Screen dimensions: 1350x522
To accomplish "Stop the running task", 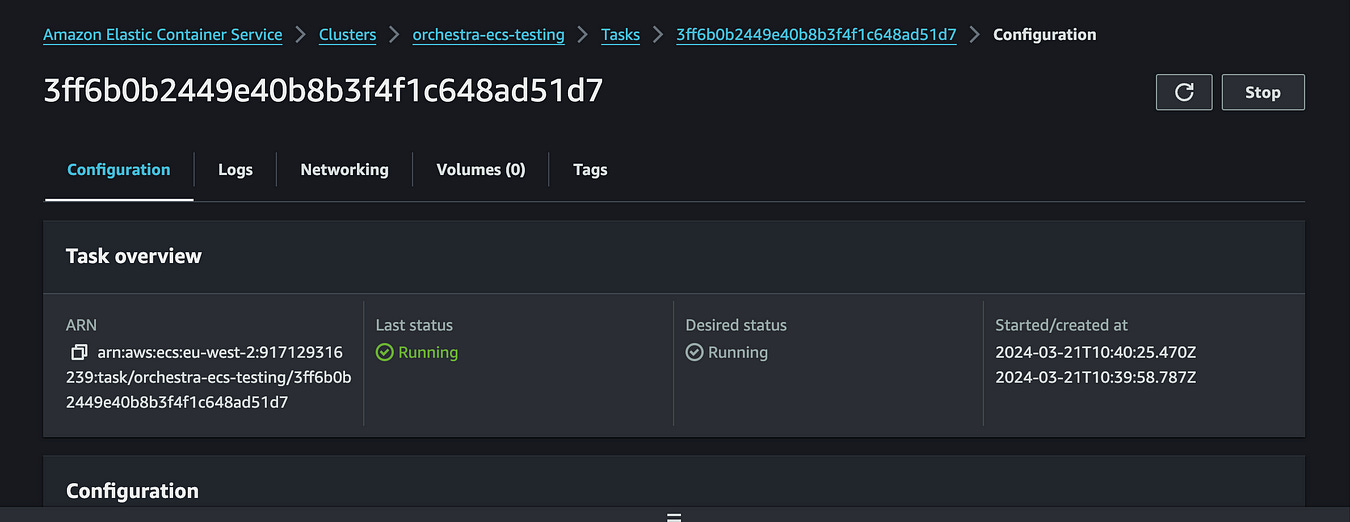I will pyautogui.click(x=1263, y=92).
